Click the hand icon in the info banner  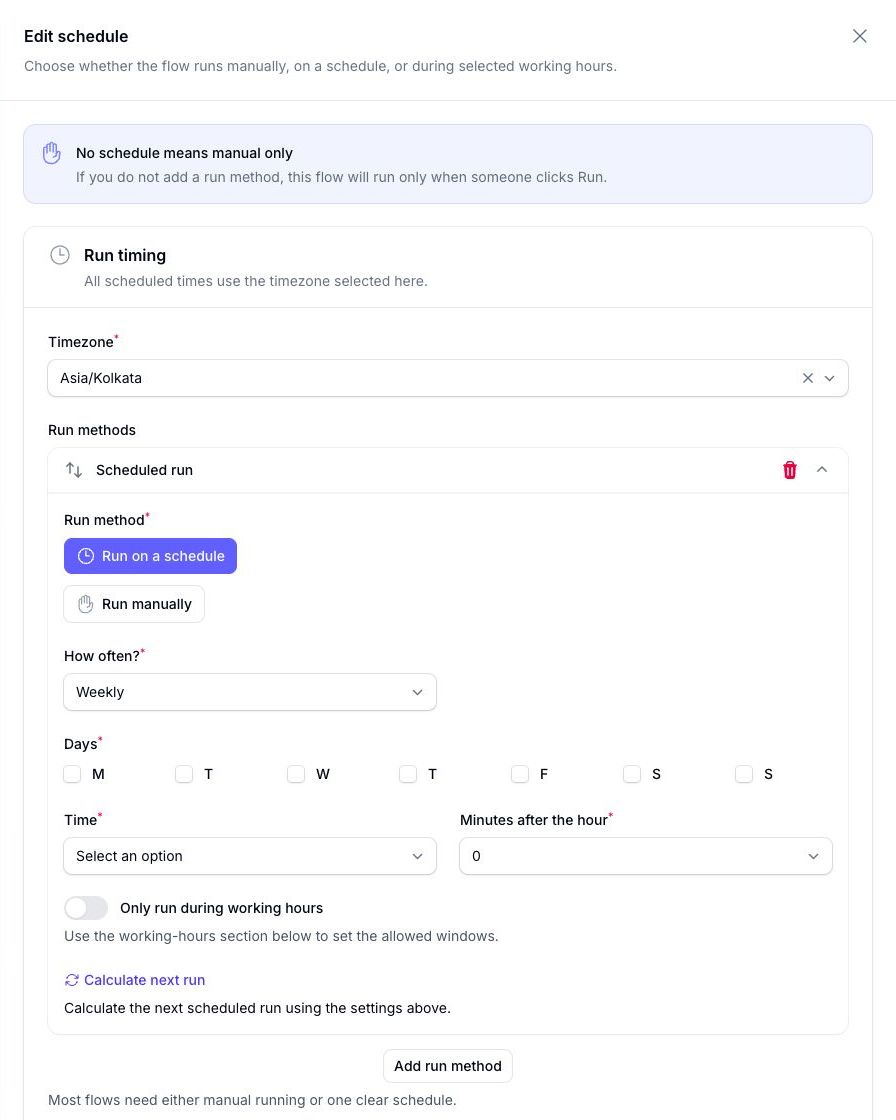point(51,153)
